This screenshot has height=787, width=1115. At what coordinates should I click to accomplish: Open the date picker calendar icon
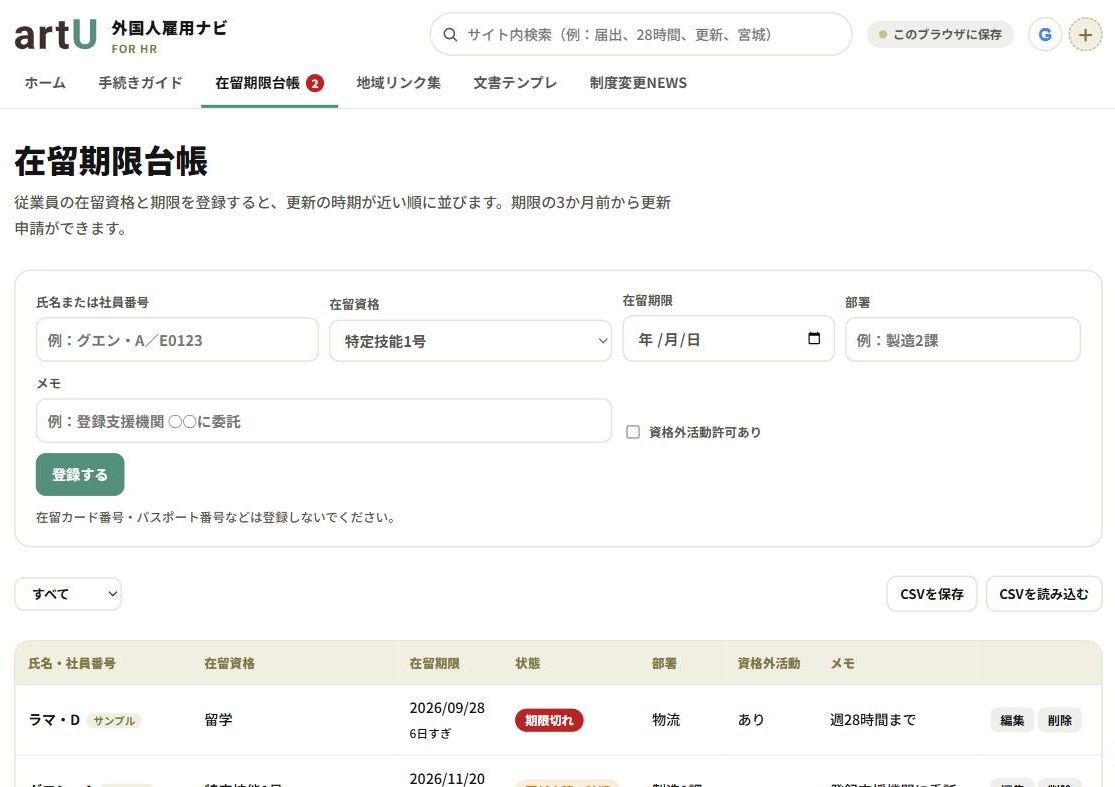click(x=814, y=338)
